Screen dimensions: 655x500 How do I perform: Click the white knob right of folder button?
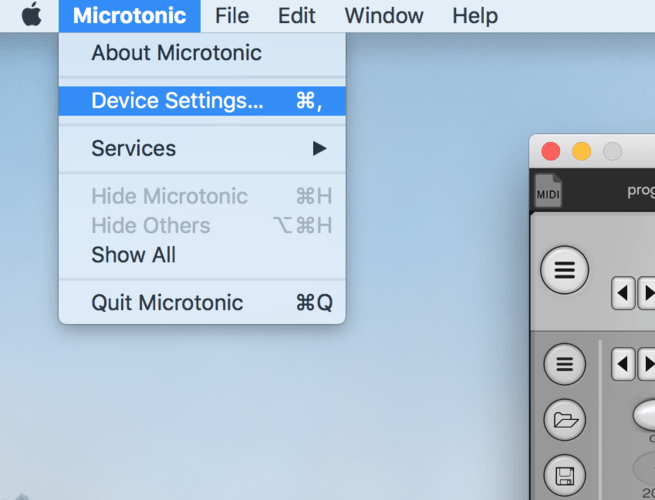(x=645, y=415)
